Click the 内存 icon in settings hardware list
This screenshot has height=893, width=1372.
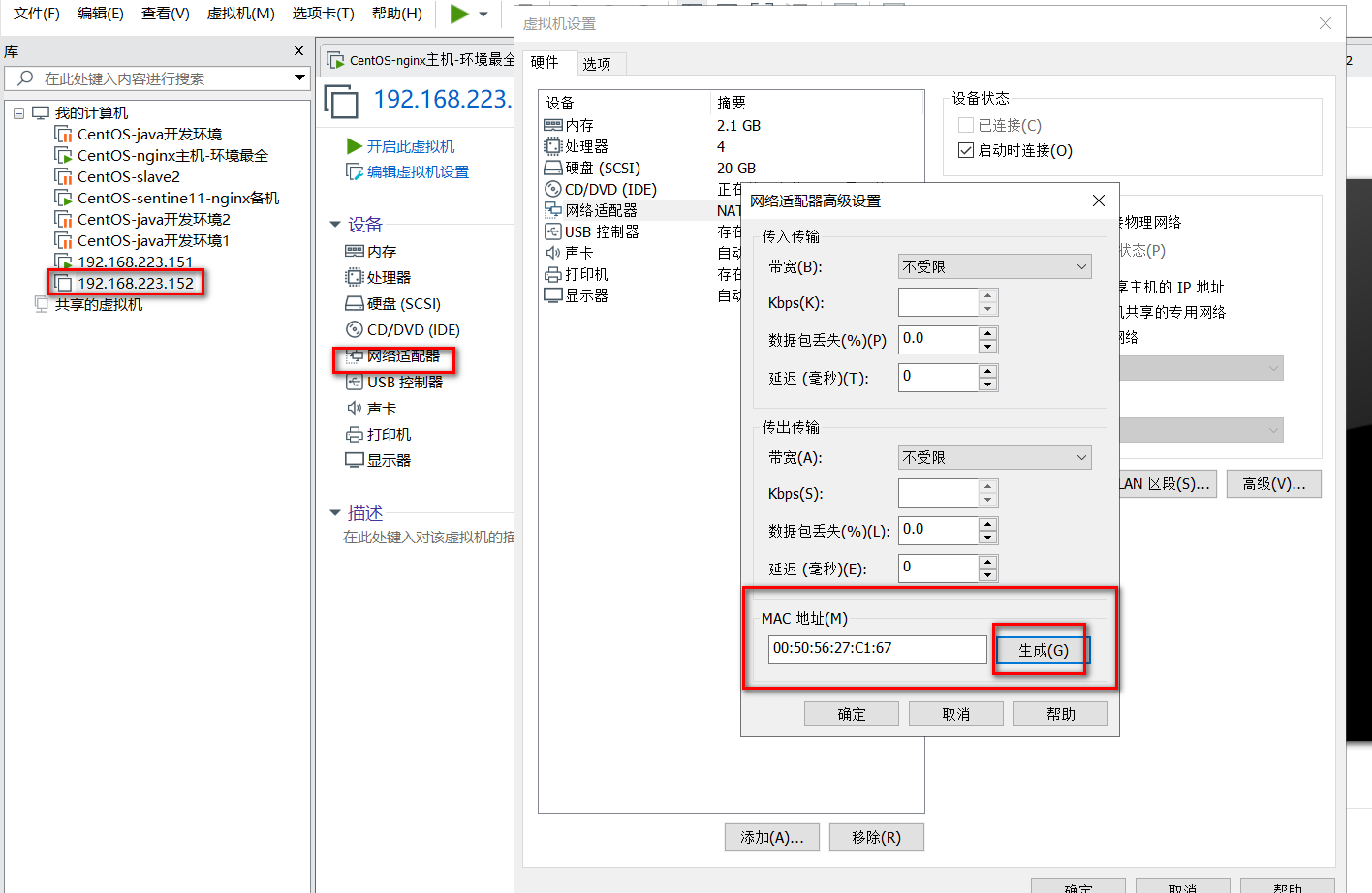pos(553,125)
